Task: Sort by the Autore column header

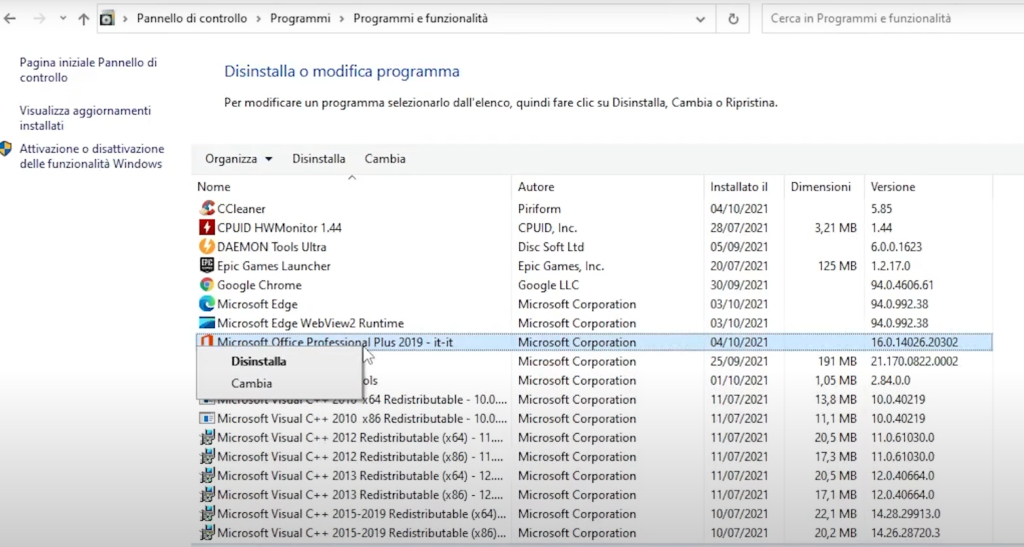Action: pos(608,187)
